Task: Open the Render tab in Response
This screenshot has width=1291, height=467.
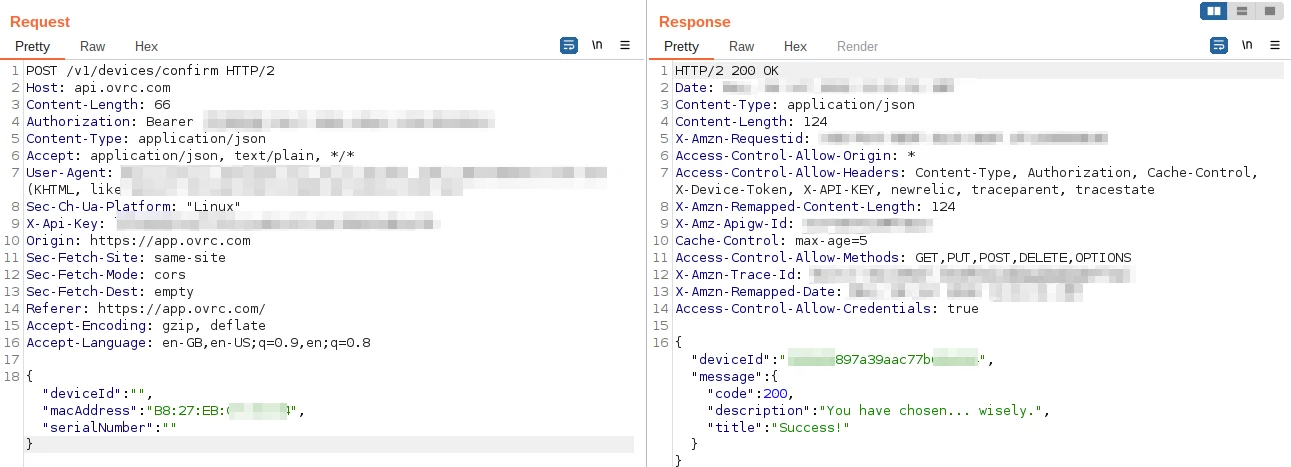Action: 857,46
